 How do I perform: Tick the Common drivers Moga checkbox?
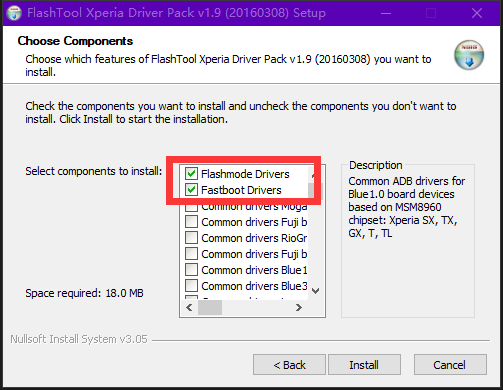click(191, 207)
